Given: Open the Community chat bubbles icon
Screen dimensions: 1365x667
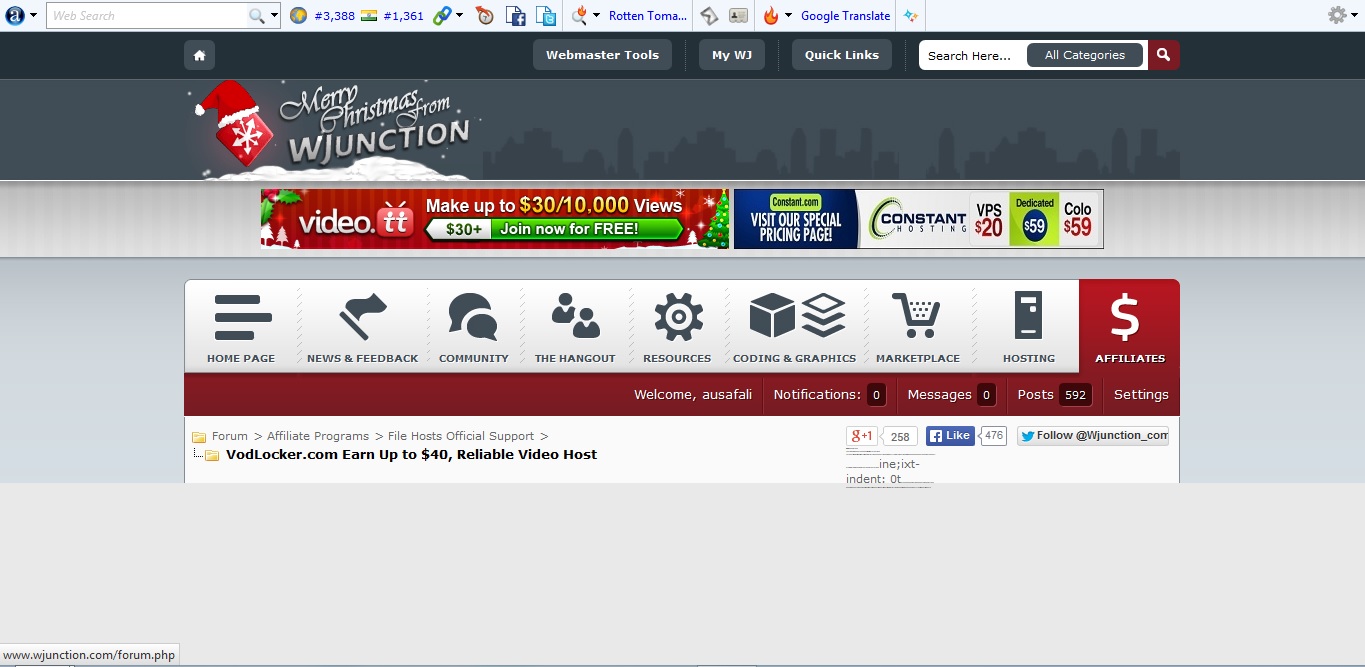Looking at the screenshot, I should pyautogui.click(x=473, y=318).
